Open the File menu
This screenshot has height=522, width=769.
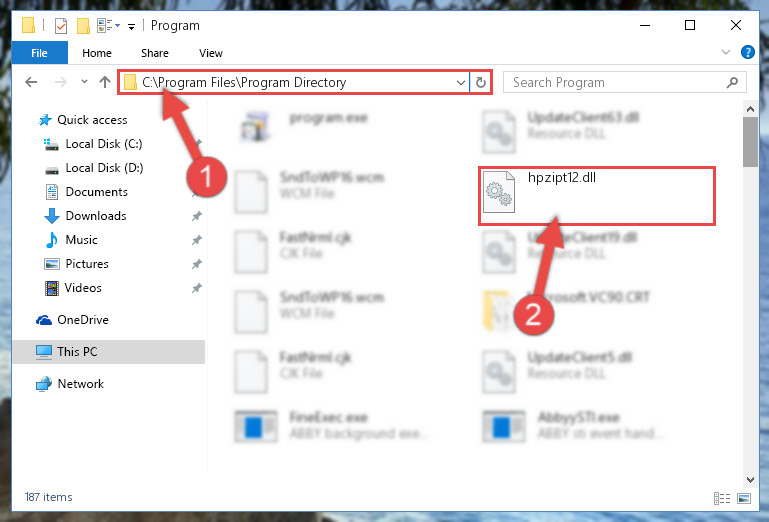tap(39, 53)
